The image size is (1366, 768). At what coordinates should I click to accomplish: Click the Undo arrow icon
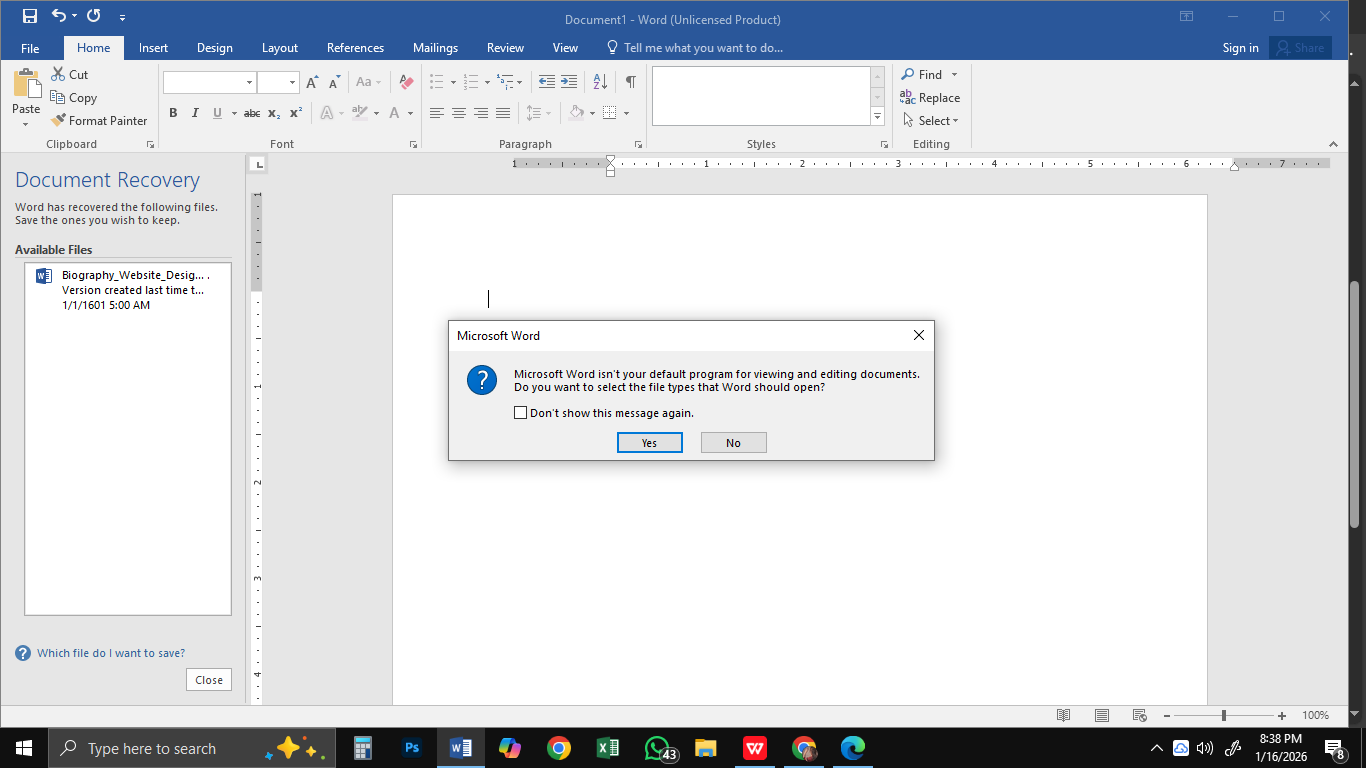[58, 16]
